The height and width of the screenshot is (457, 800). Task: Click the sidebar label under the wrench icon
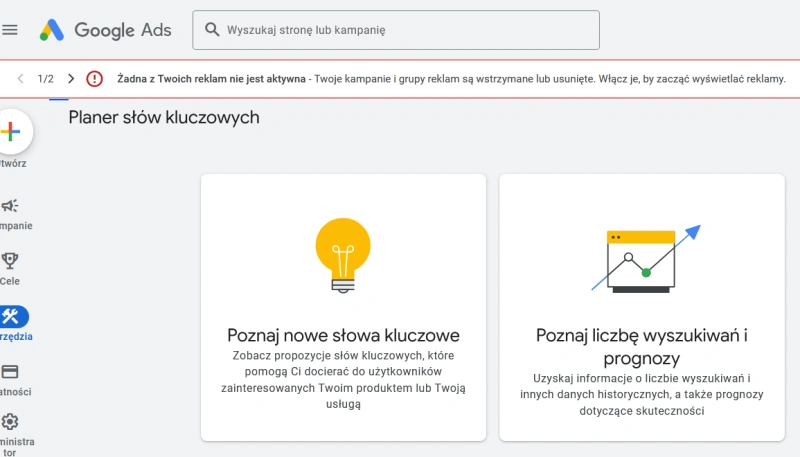coord(16,337)
